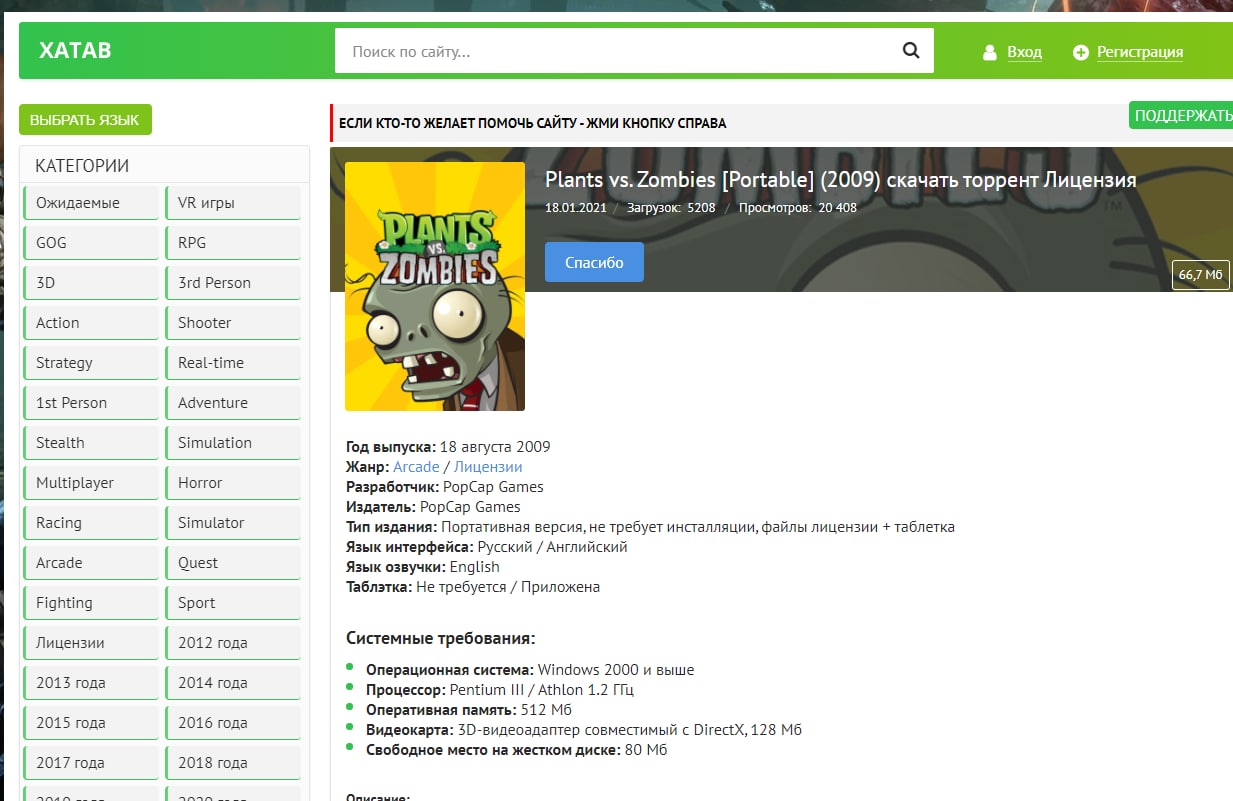Image resolution: width=1233 pixels, height=801 pixels.
Task: Click the blue Спасибо button
Action: pyautogui.click(x=594, y=262)
